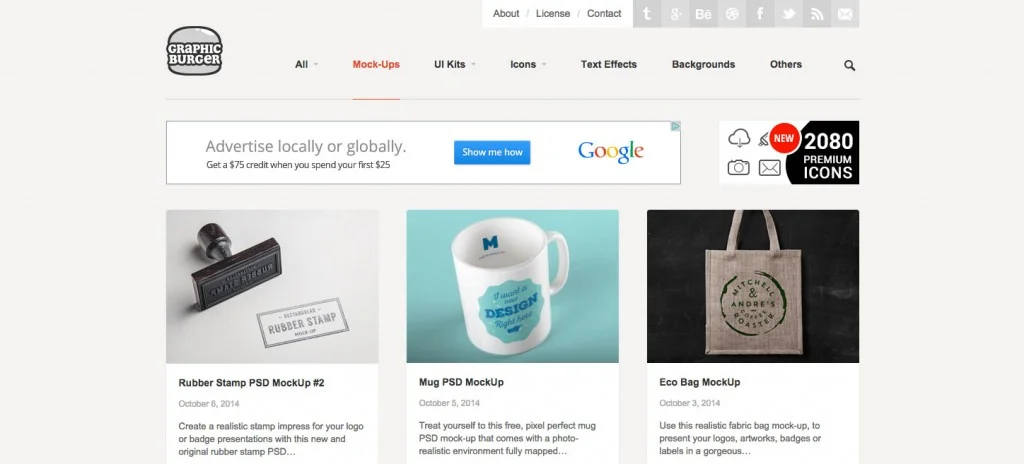Open the Google Plus social icon

pos(675,14)
